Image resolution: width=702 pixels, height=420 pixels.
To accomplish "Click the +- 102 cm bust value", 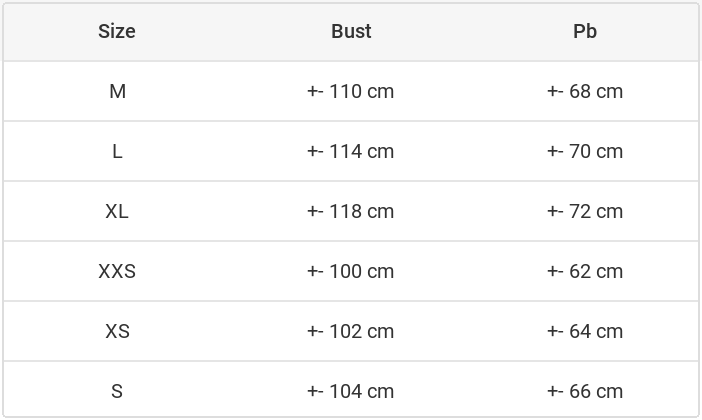I will click(351, 331).
